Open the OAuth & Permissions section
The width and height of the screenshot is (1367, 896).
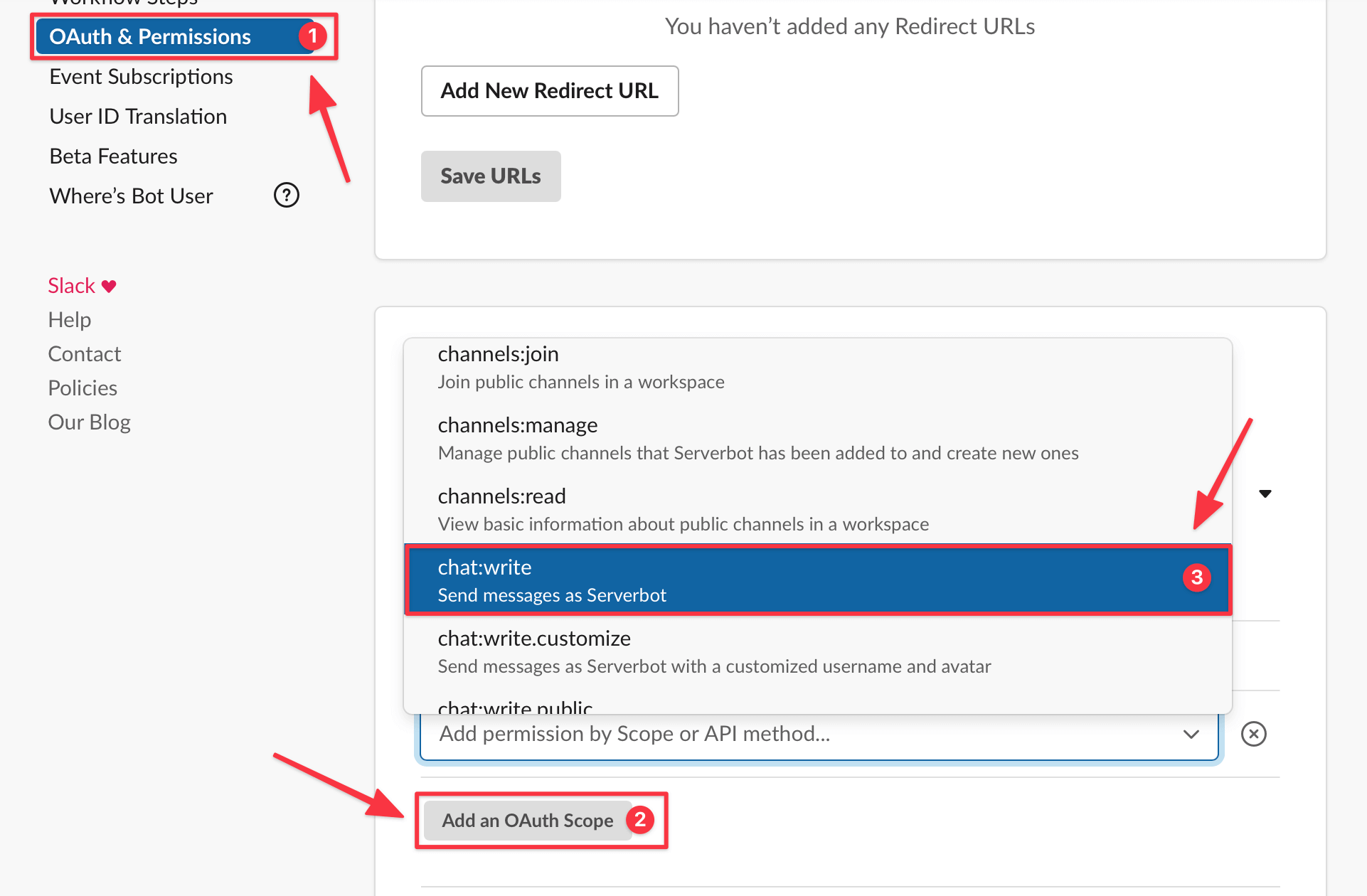[149, 36]
